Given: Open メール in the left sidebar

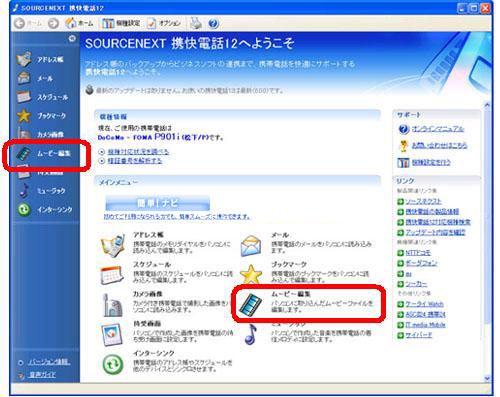Looking at the screenshot, I should (35, 78).
